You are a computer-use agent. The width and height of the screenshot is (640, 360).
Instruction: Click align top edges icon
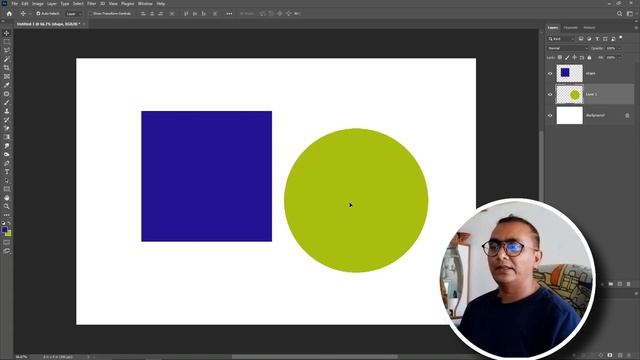186,13
